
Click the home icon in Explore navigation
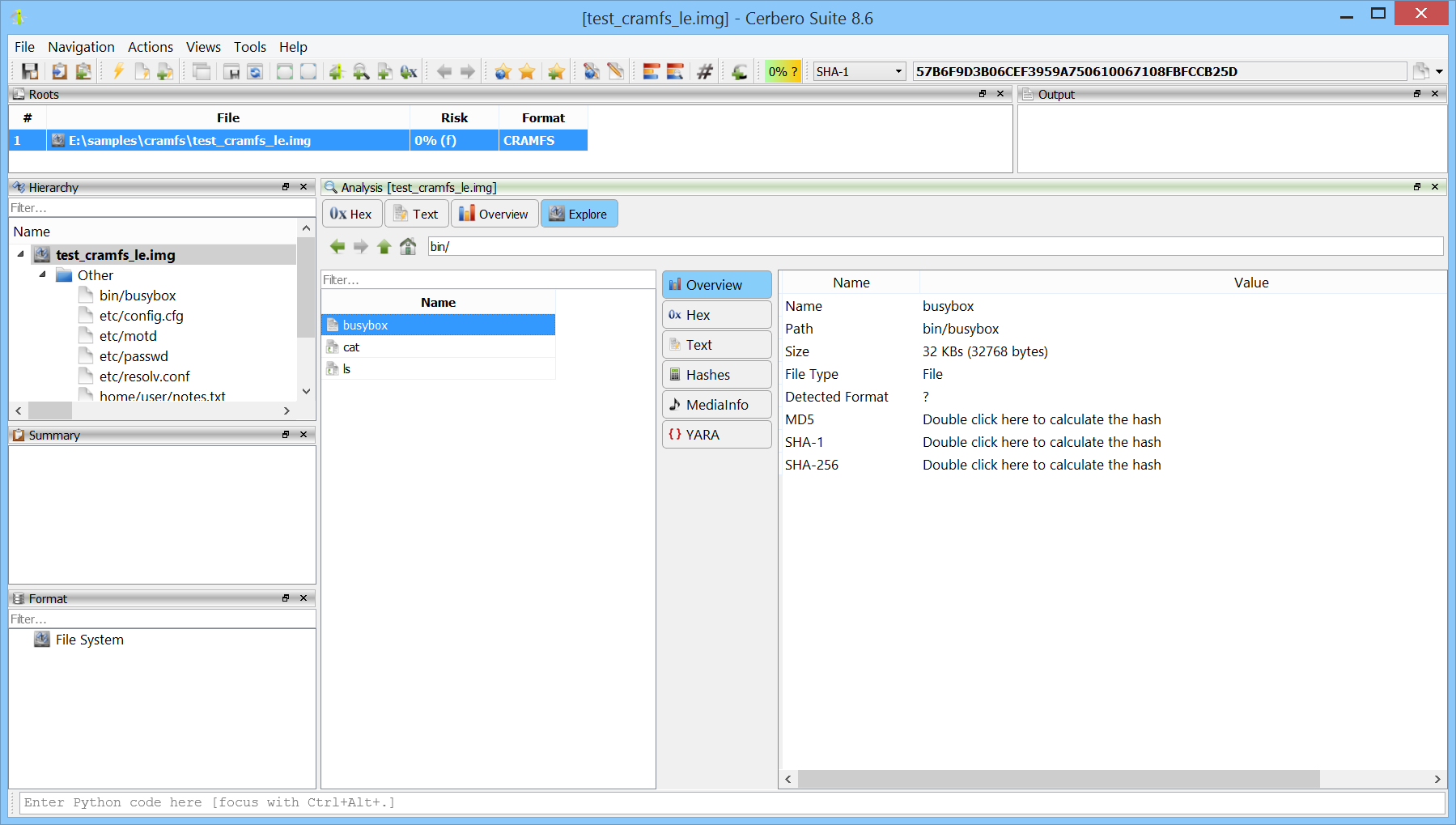(408, 246)
